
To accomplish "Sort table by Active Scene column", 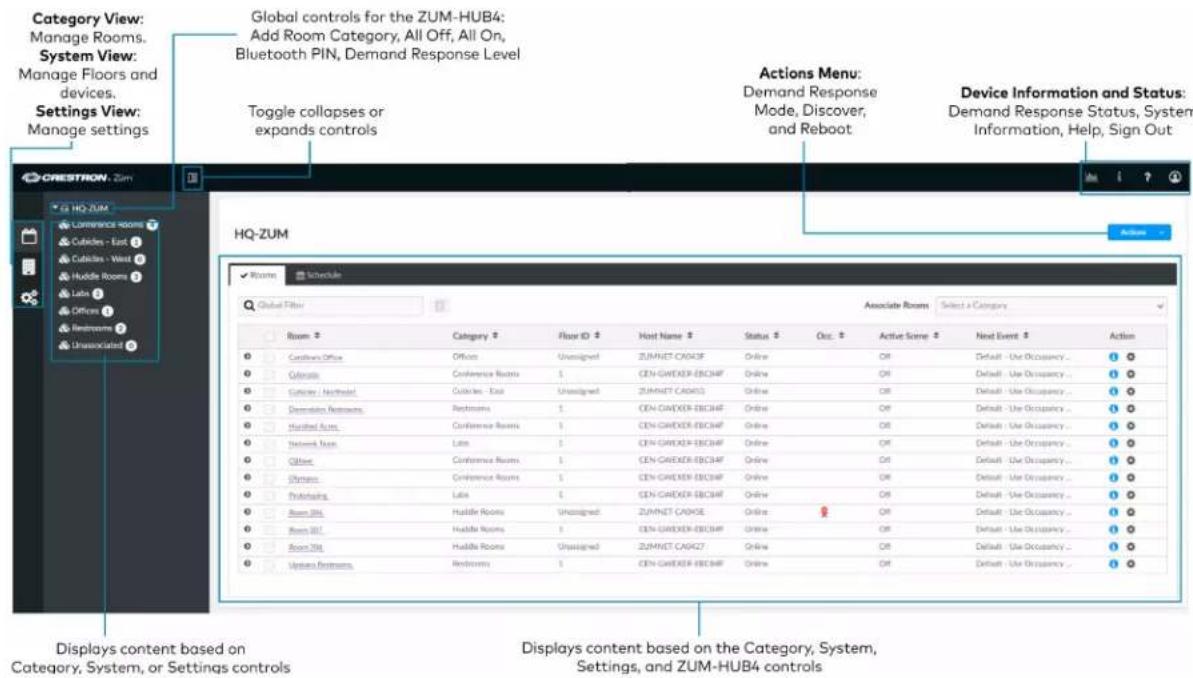I will pyautogui.click(x=909, y=336).
